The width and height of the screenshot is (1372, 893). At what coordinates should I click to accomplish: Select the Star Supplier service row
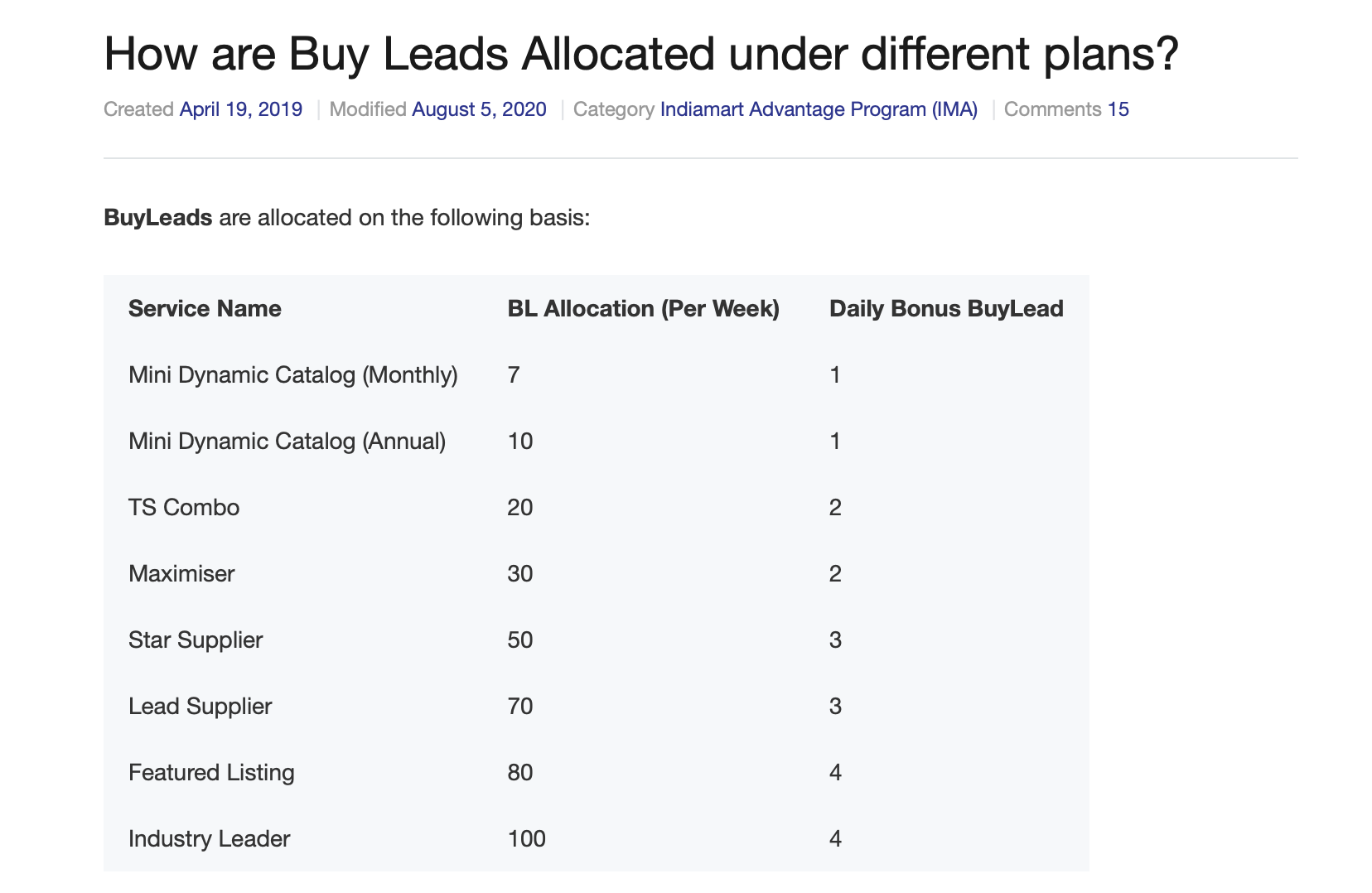point(597,640)
